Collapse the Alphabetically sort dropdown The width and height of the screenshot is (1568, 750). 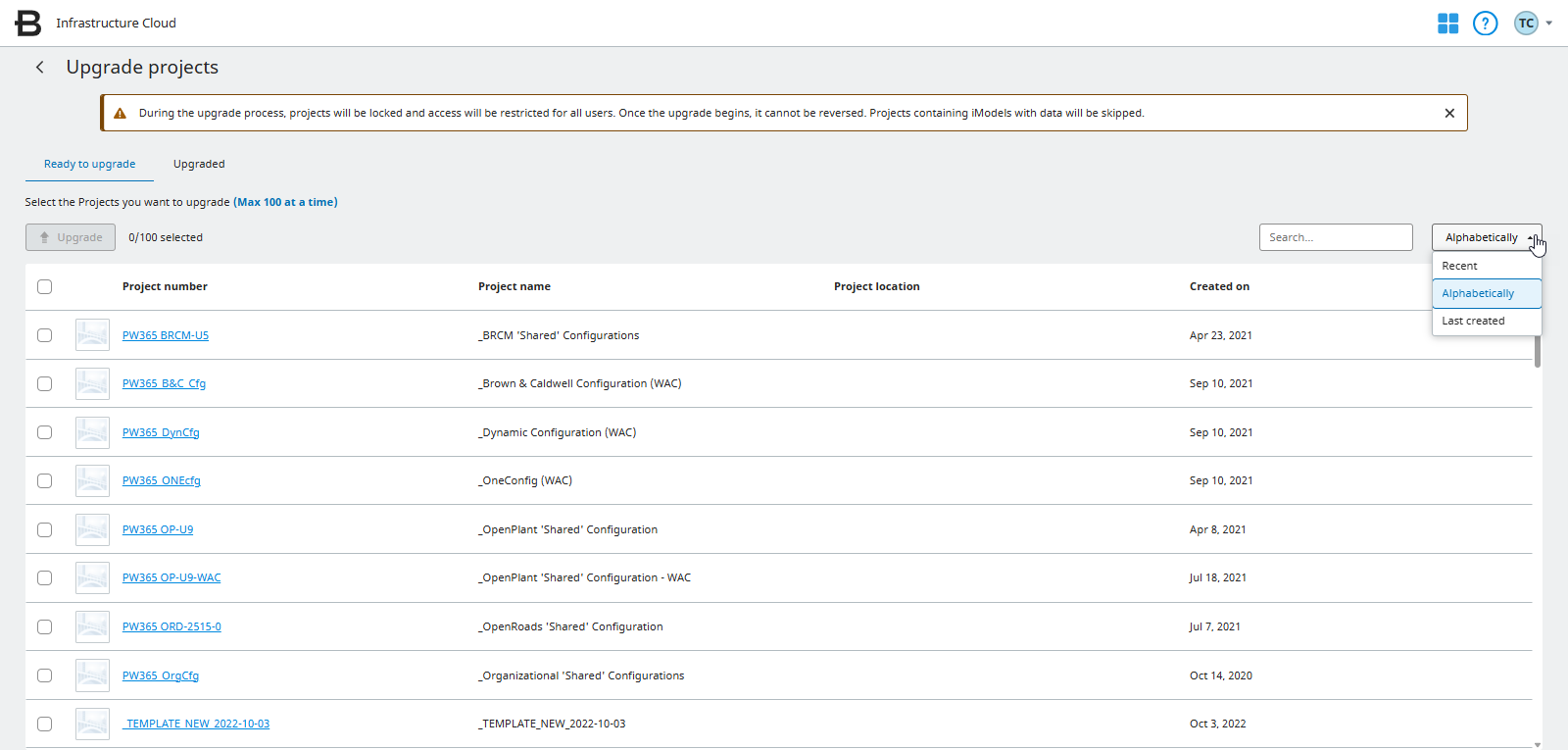click(1486, 237)
